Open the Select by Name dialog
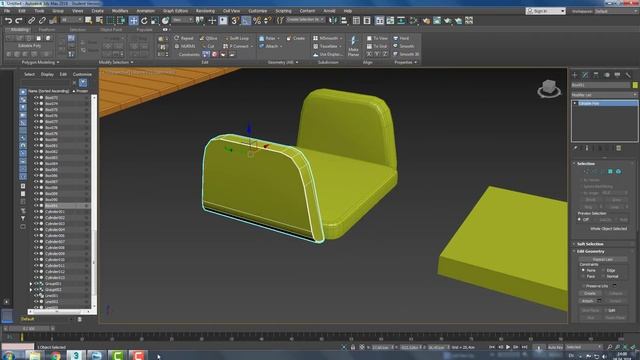Image resolution: width=640 pixels, height=360 pixels. click(99, 20)
